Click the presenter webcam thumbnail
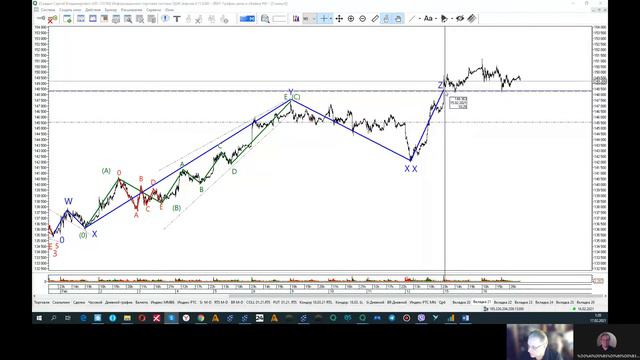The height and width of the screenshot is (360, 640). (540, 342)
